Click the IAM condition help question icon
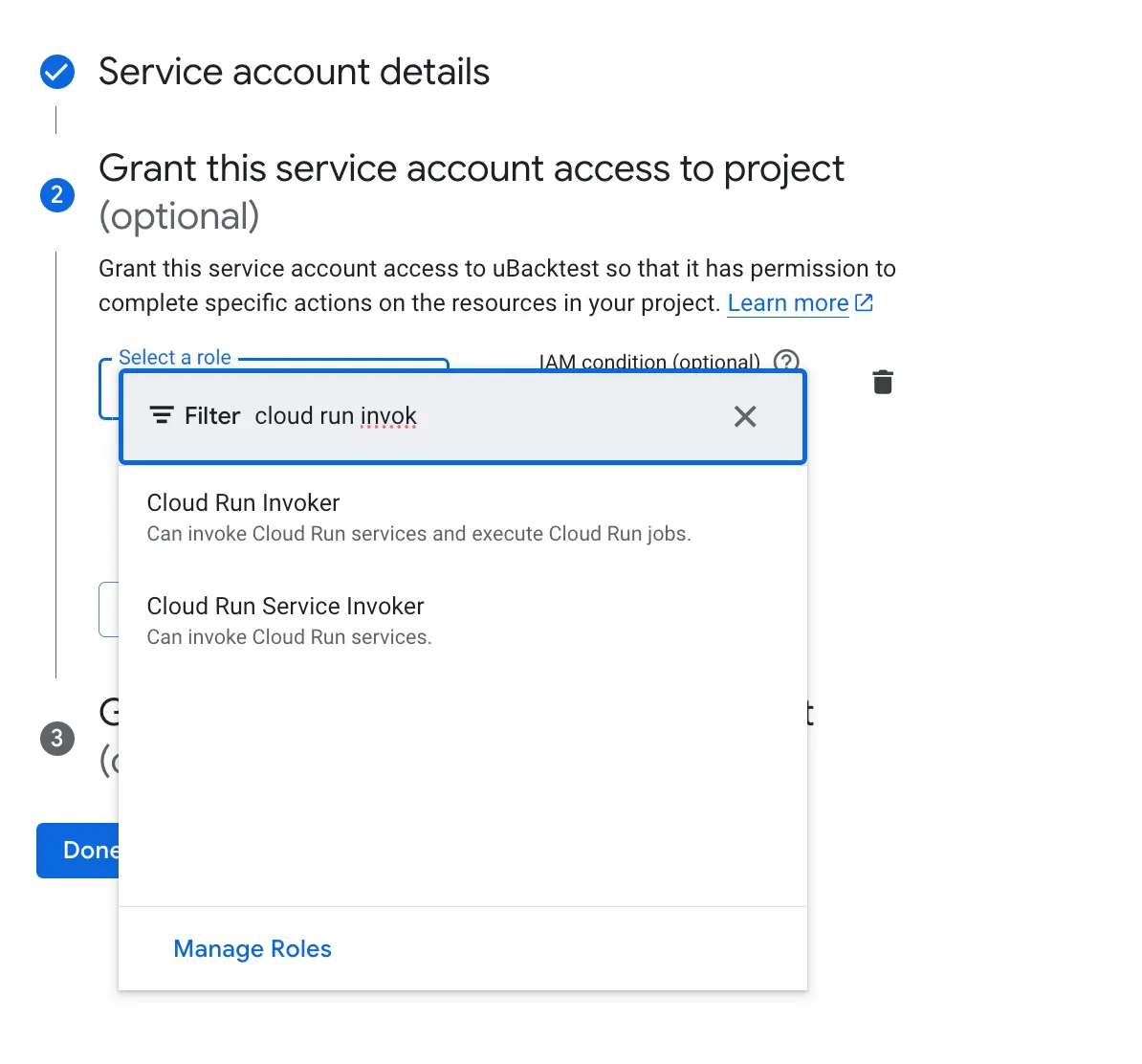The width and height of the screenshot is (1142, 1064). (x=786, y=362)
